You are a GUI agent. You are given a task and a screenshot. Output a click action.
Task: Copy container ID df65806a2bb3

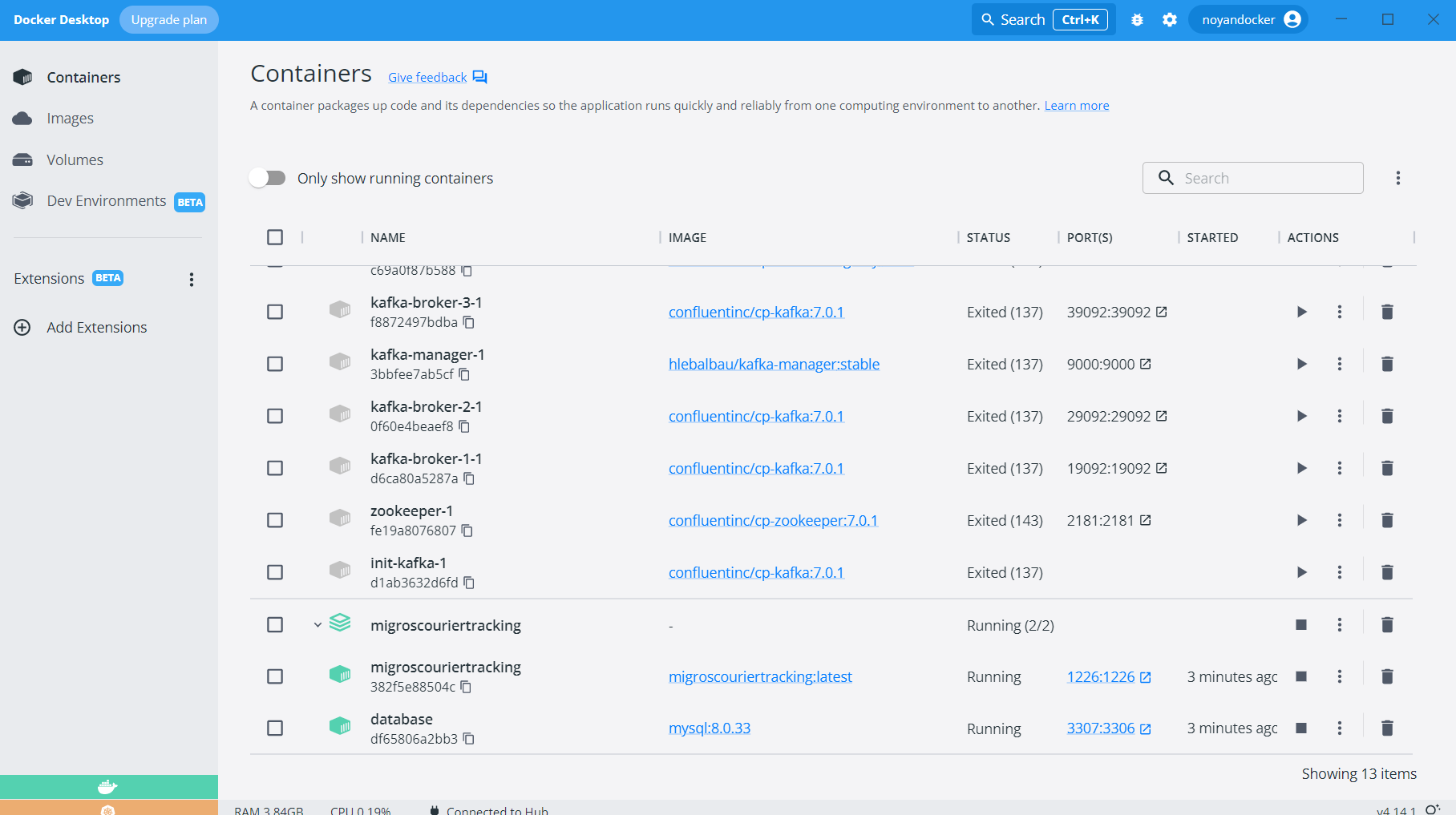[469, 739]
